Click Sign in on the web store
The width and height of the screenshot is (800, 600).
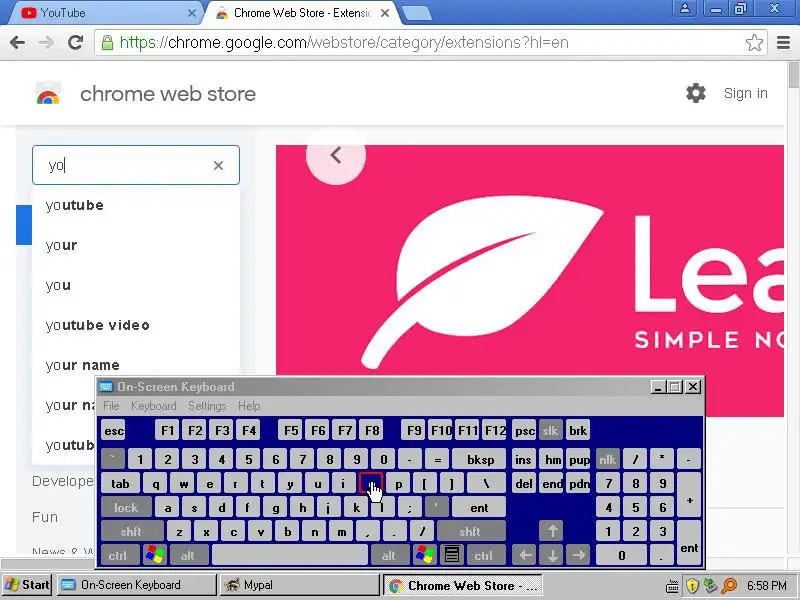(745, 93)
